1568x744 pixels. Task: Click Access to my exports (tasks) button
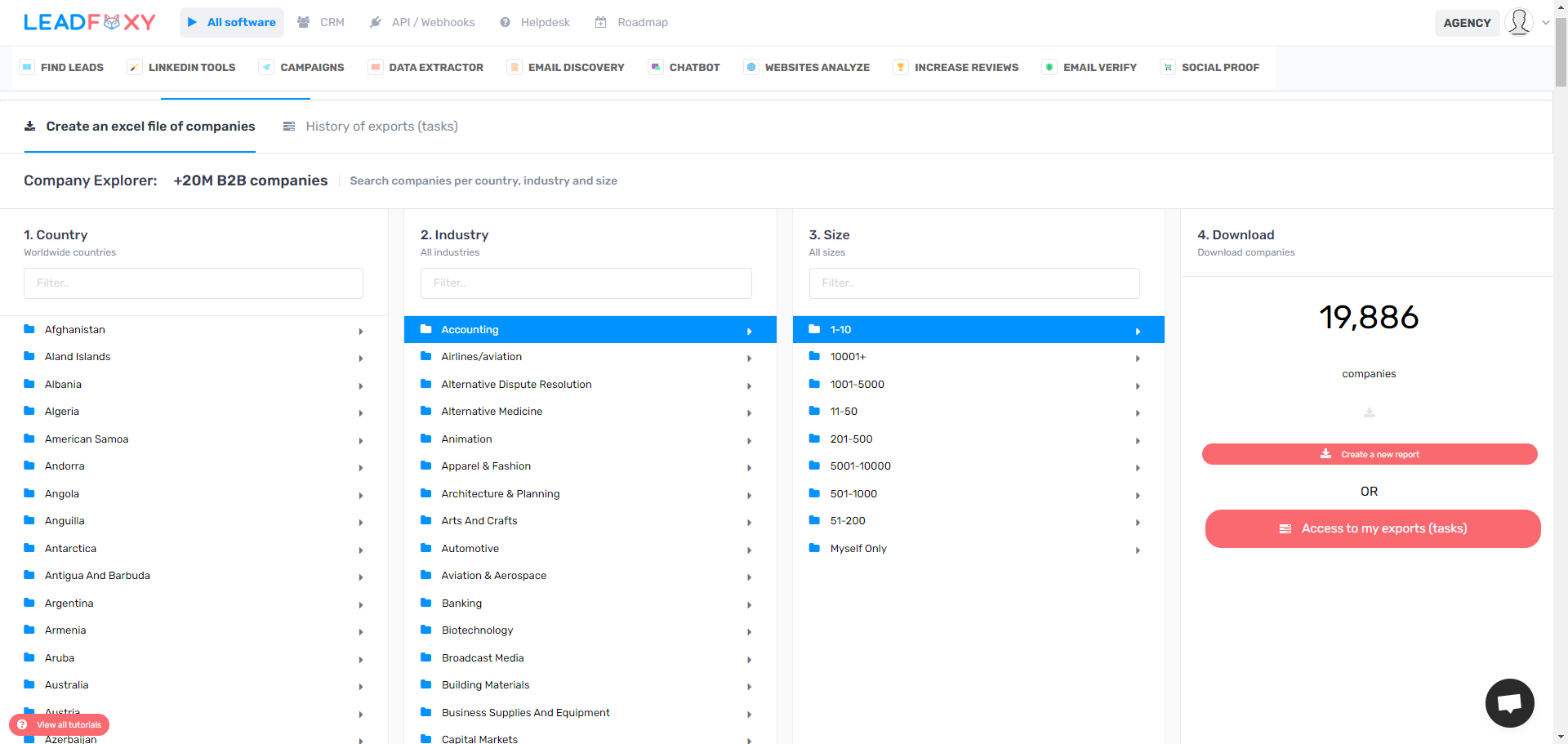pyautogui.click(x=1373, y=528)
